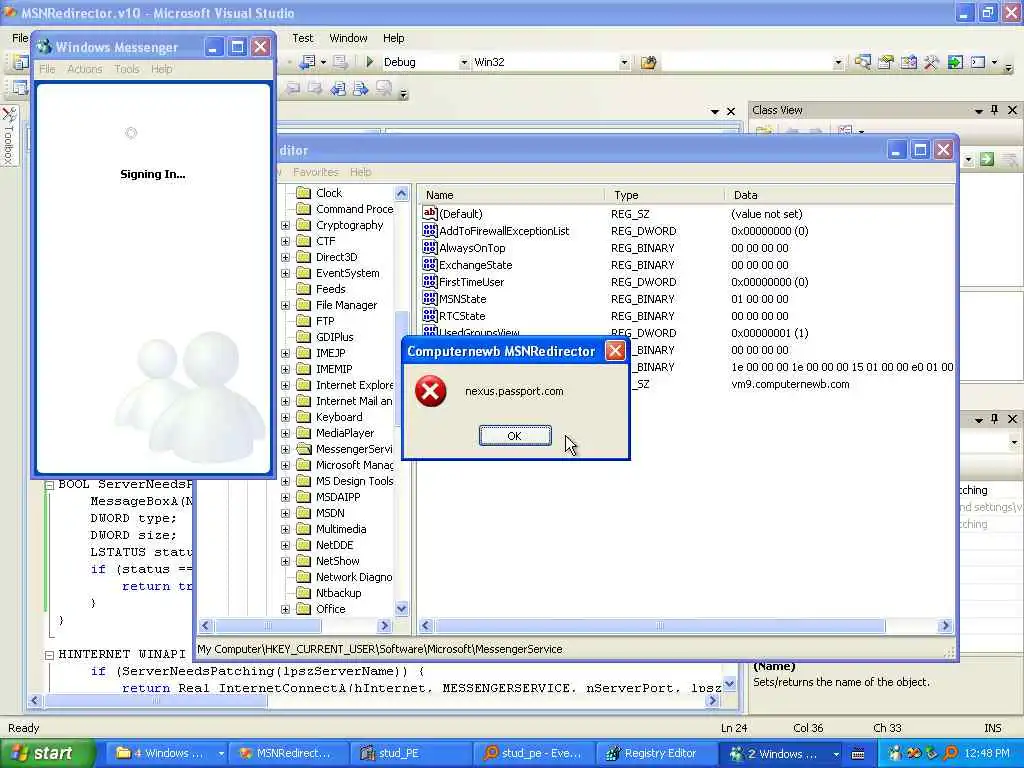Click the RTCState value icon
Screen dimensions: 1024x768
tap(430, 315)
